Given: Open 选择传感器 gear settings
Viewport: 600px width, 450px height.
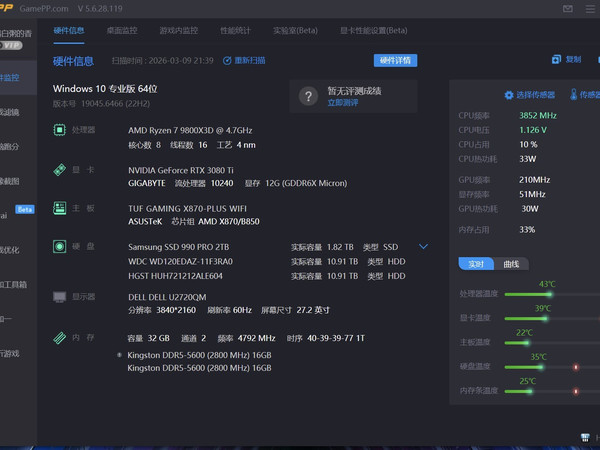Looking at the screenshot, I should pyautogui.click(x=509, y=95).
